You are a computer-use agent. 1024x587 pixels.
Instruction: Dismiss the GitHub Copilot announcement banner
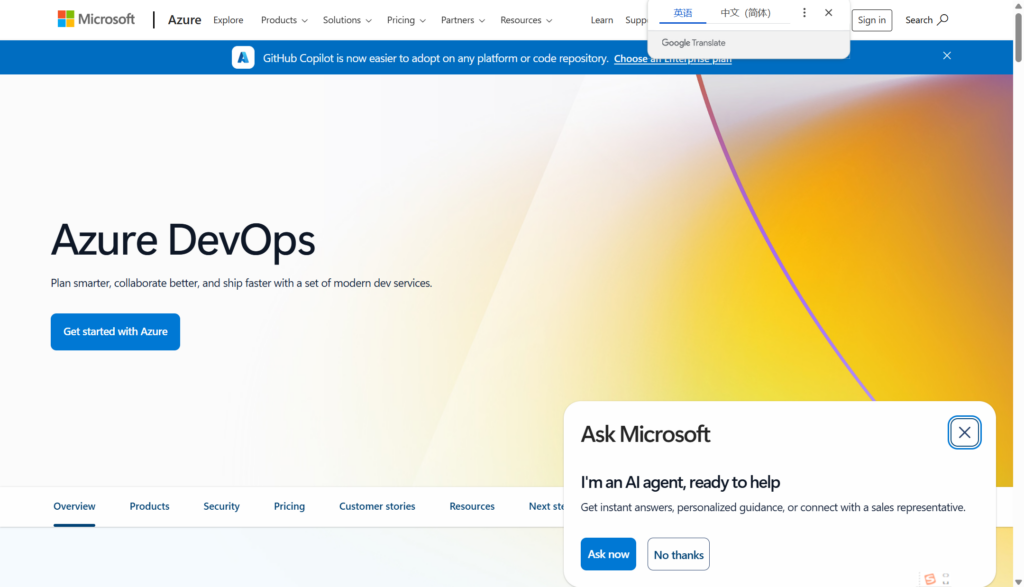click(x=946, y=56)
